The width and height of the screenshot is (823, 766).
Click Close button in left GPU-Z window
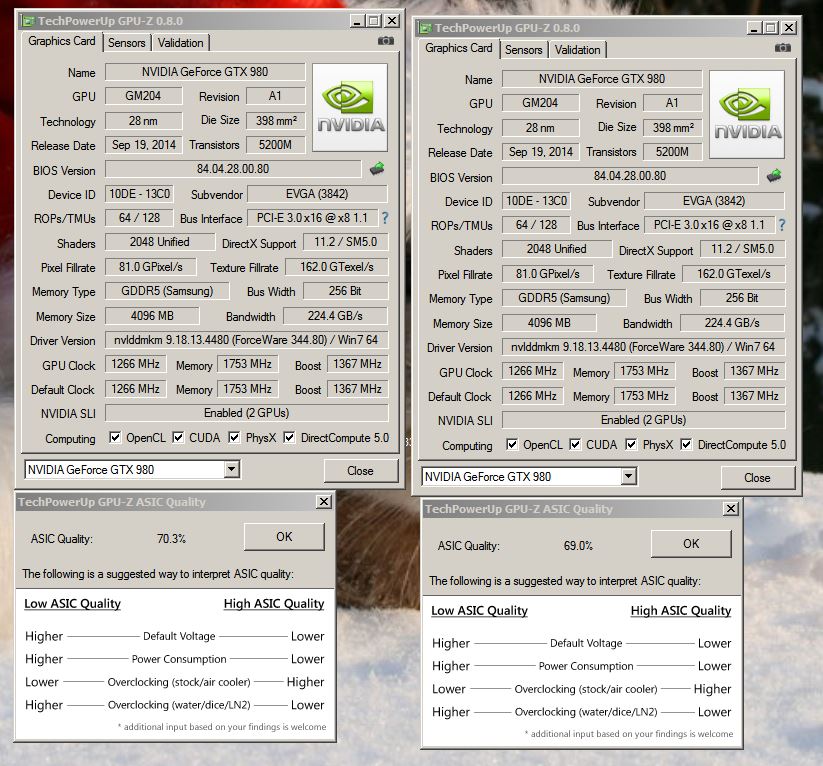(x=361, y=471)
